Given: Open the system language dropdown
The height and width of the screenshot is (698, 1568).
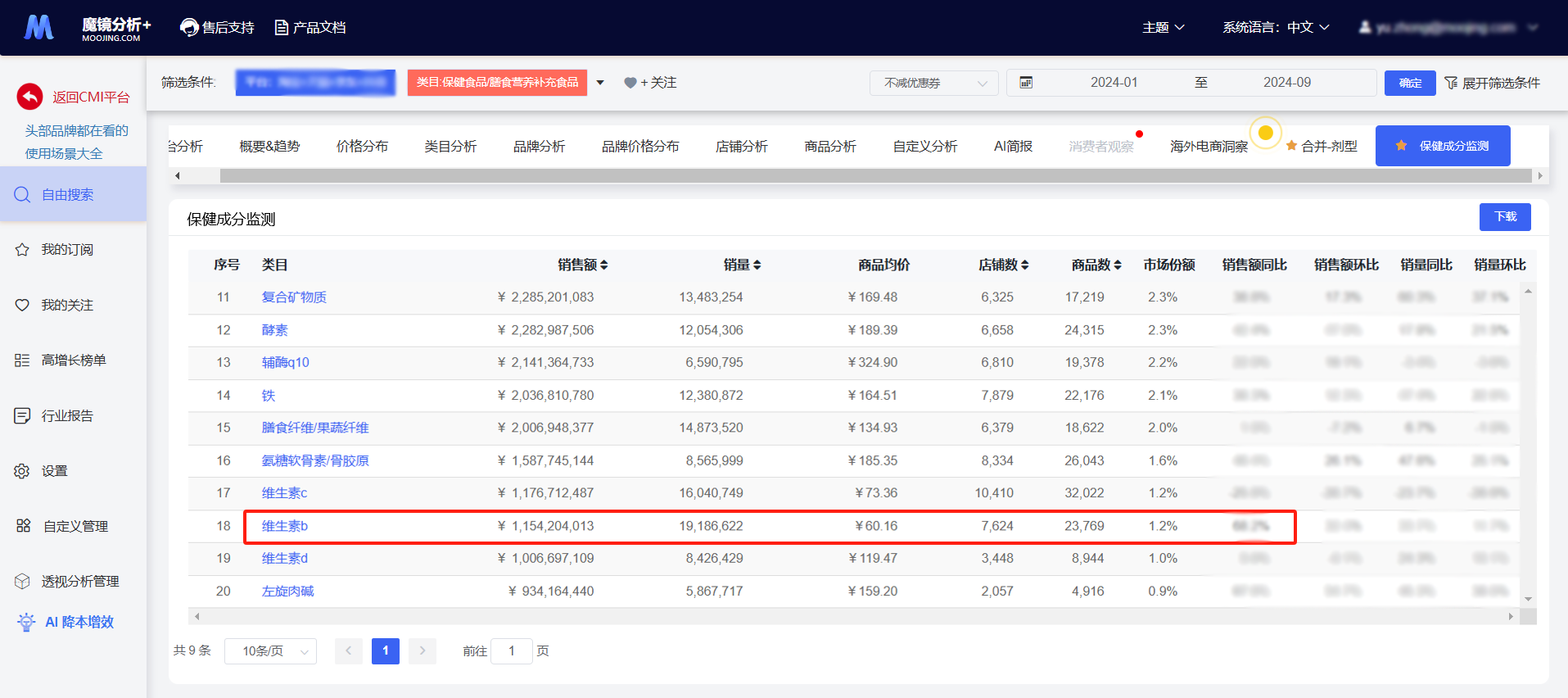Looking at the screenshot, I should coord(1276,27).
